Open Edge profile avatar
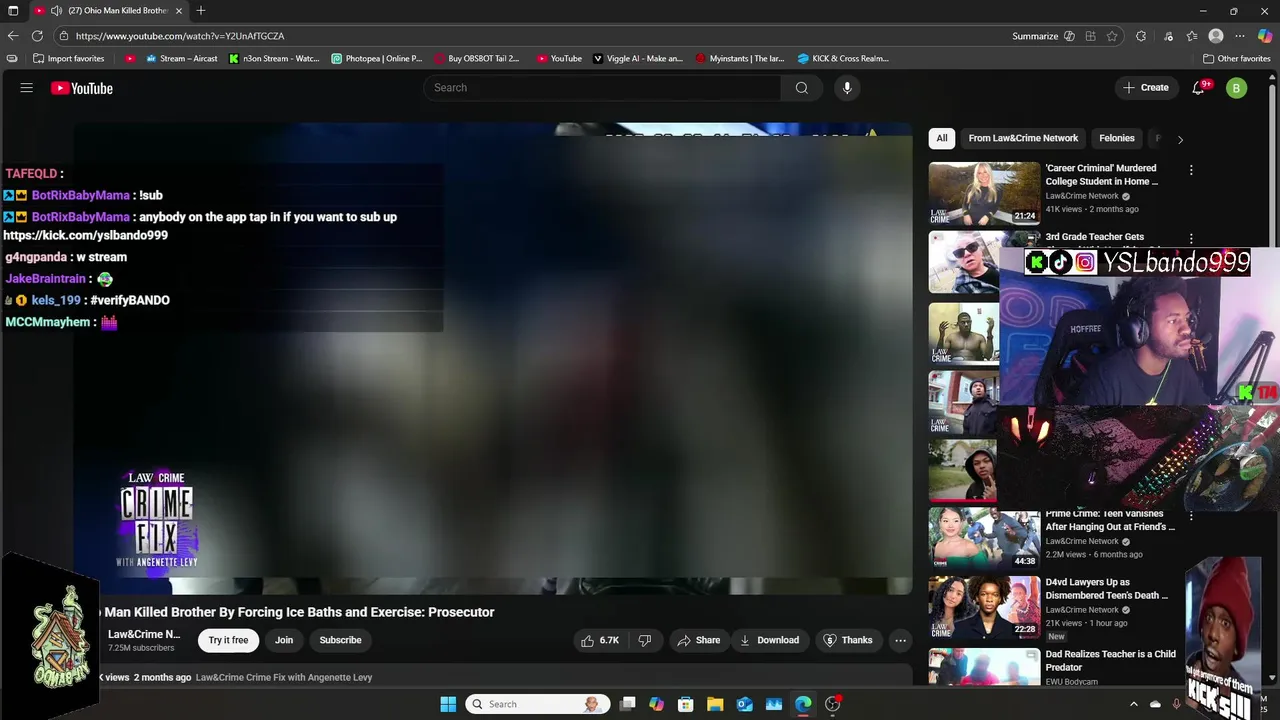 tap(1216, 36)
